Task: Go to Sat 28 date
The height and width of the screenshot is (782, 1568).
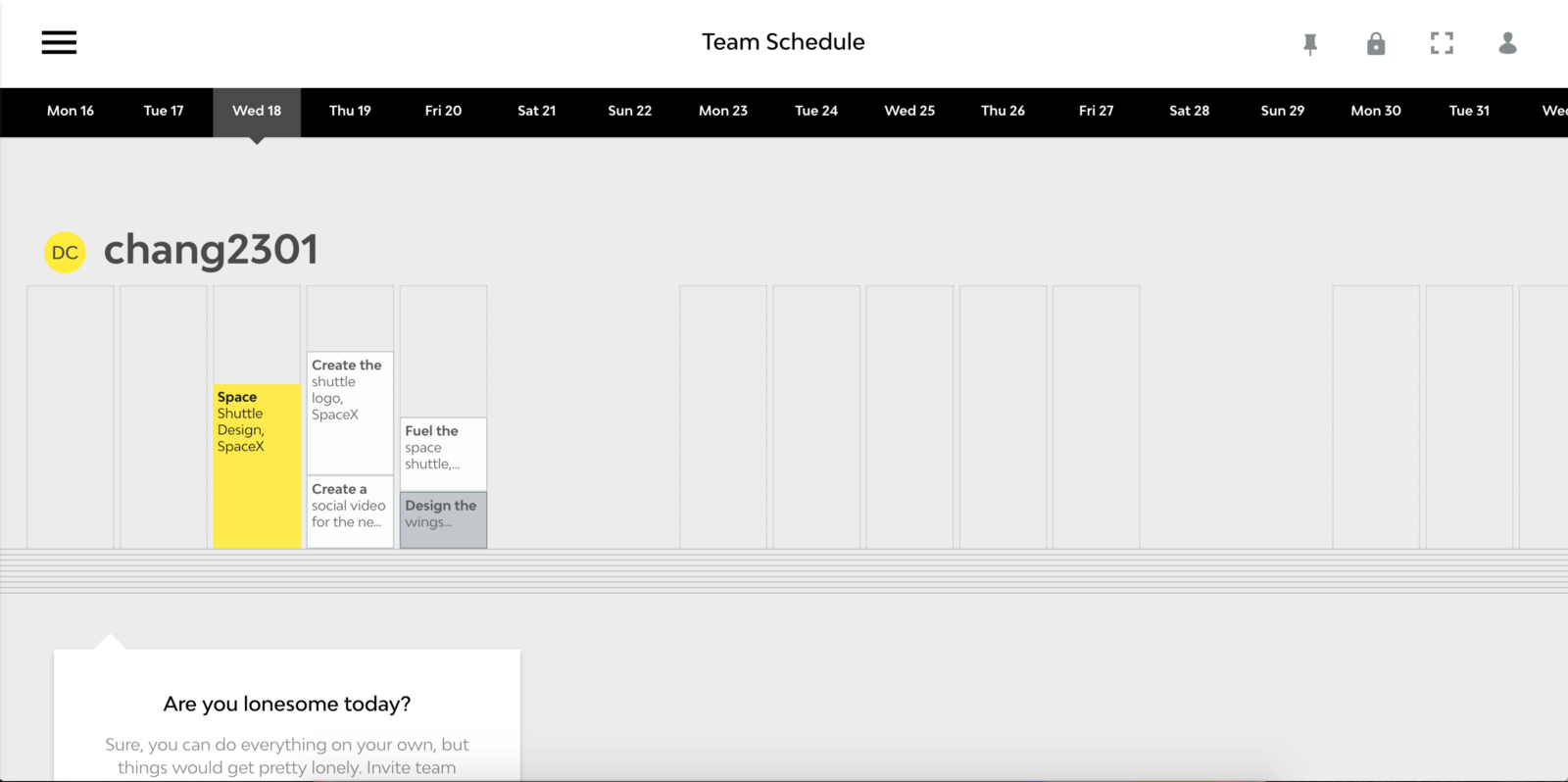Action: (x=1189, y=111)
